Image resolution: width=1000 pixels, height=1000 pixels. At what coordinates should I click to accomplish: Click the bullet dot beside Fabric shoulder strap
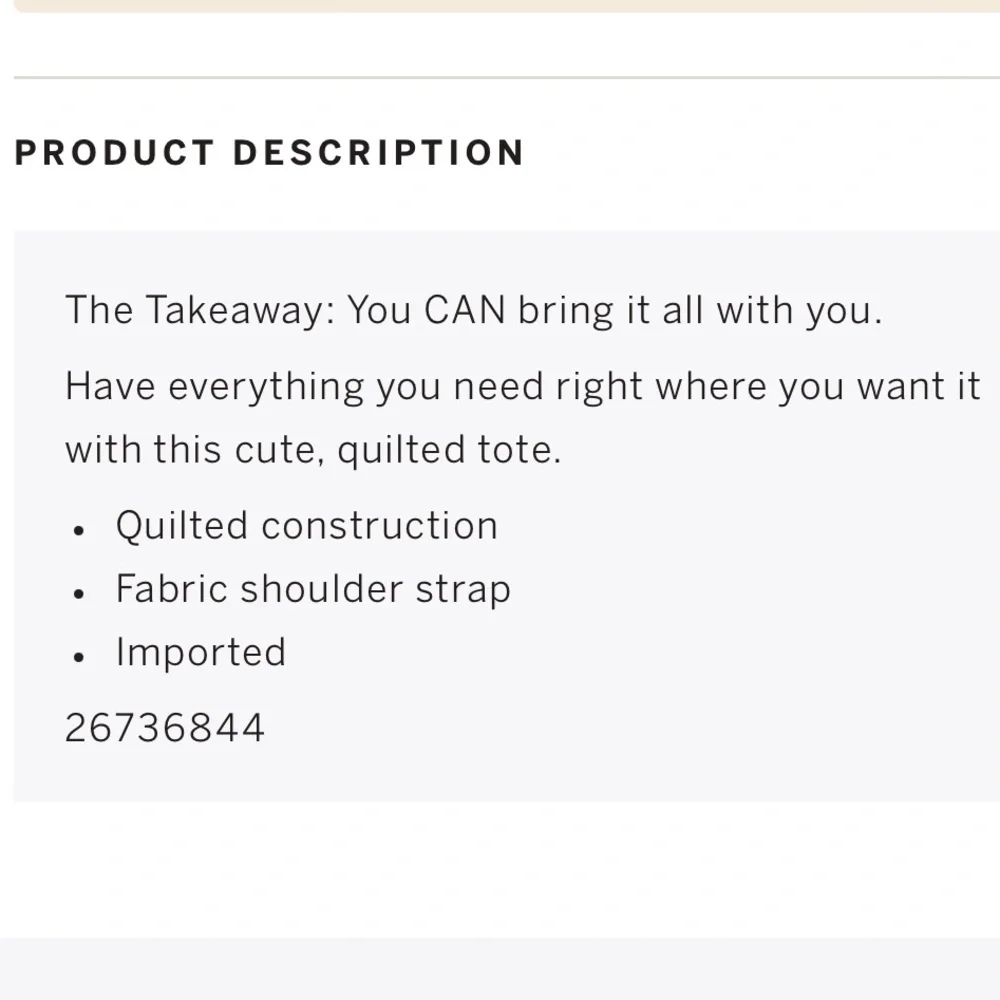pyautogui.click(x=80, y=593)
